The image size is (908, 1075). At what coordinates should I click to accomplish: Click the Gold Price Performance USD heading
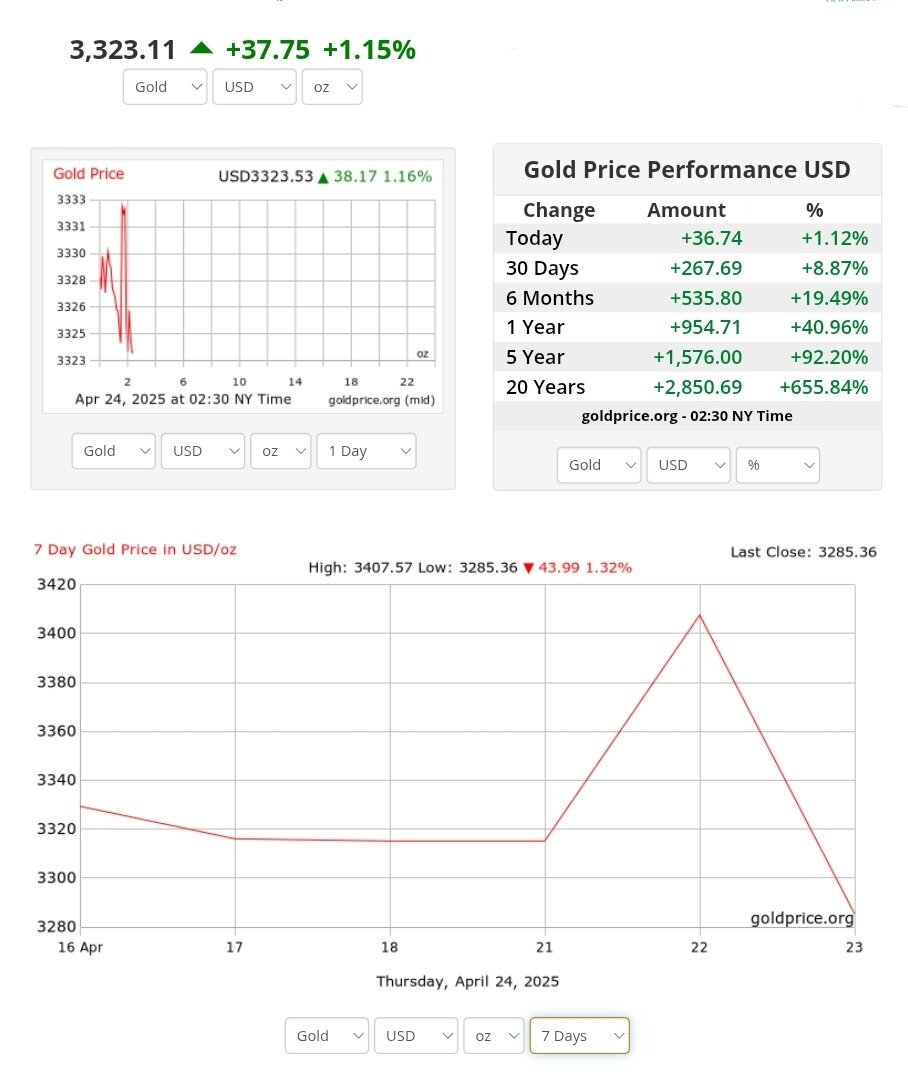coord(687,170)
